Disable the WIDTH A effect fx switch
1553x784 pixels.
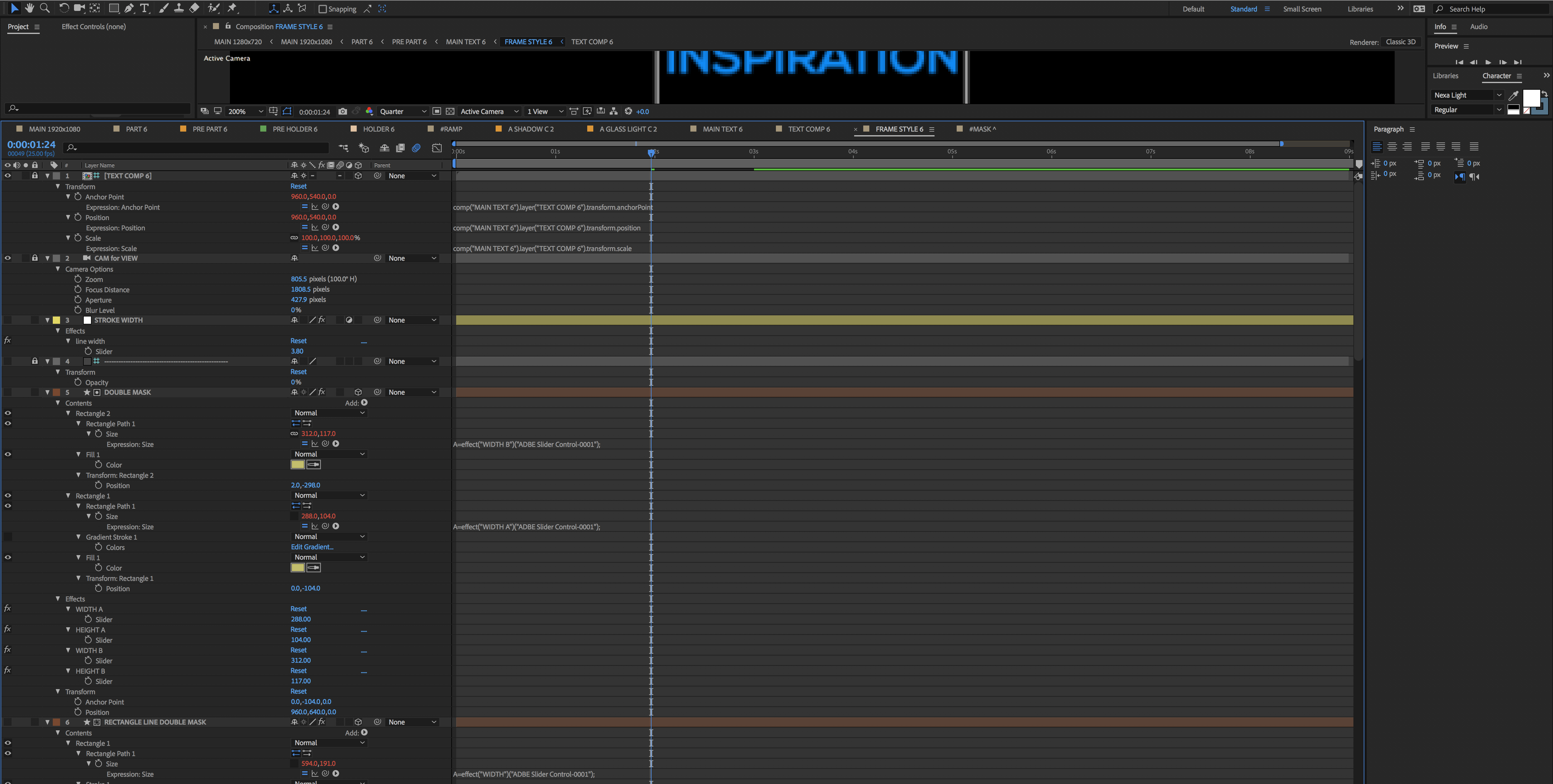7,609
